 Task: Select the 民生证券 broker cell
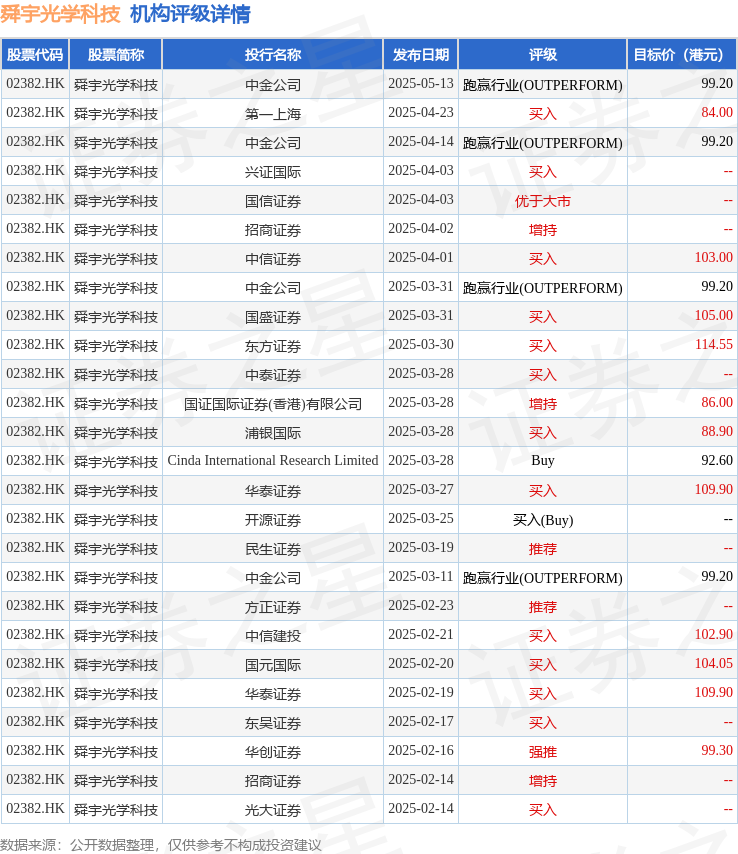coord(273,548)
